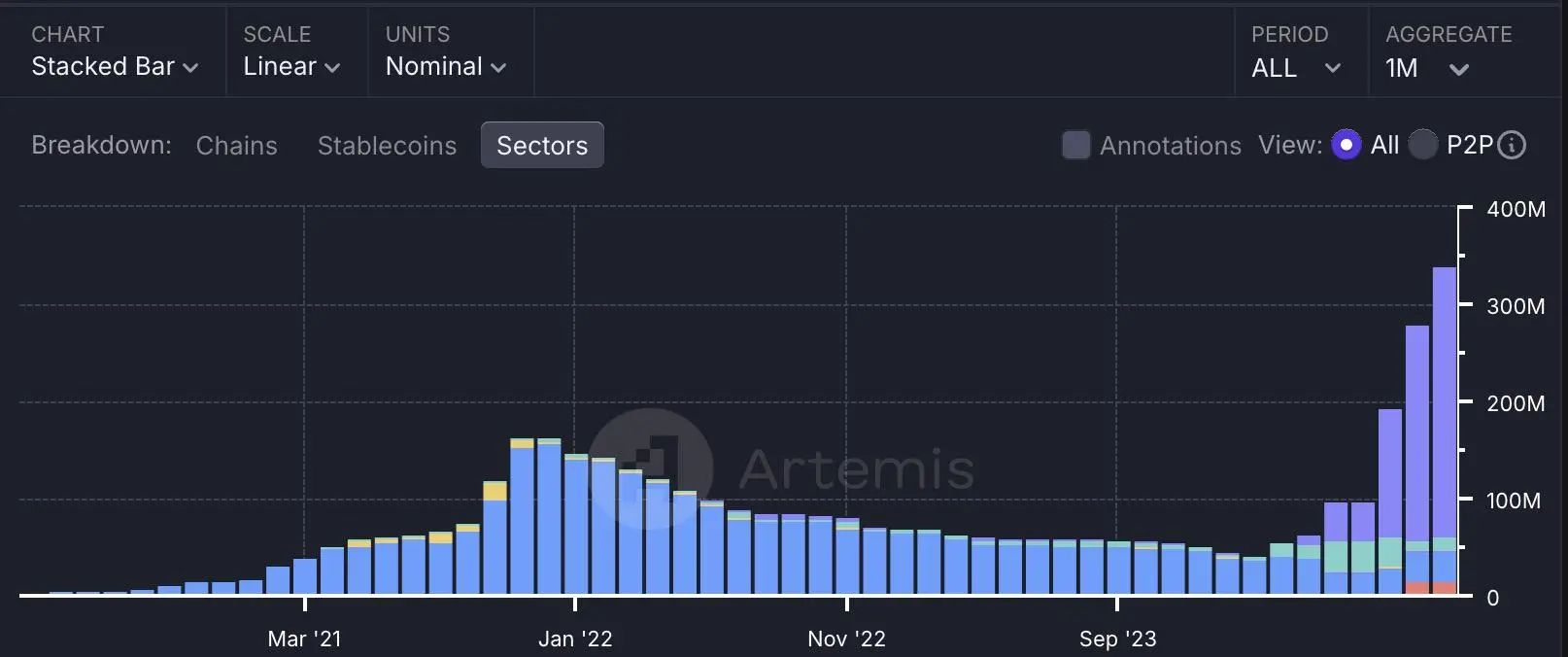Click the chevron next to ALL period
The height and width of the screenshot is (657, 1568).
1333,68
